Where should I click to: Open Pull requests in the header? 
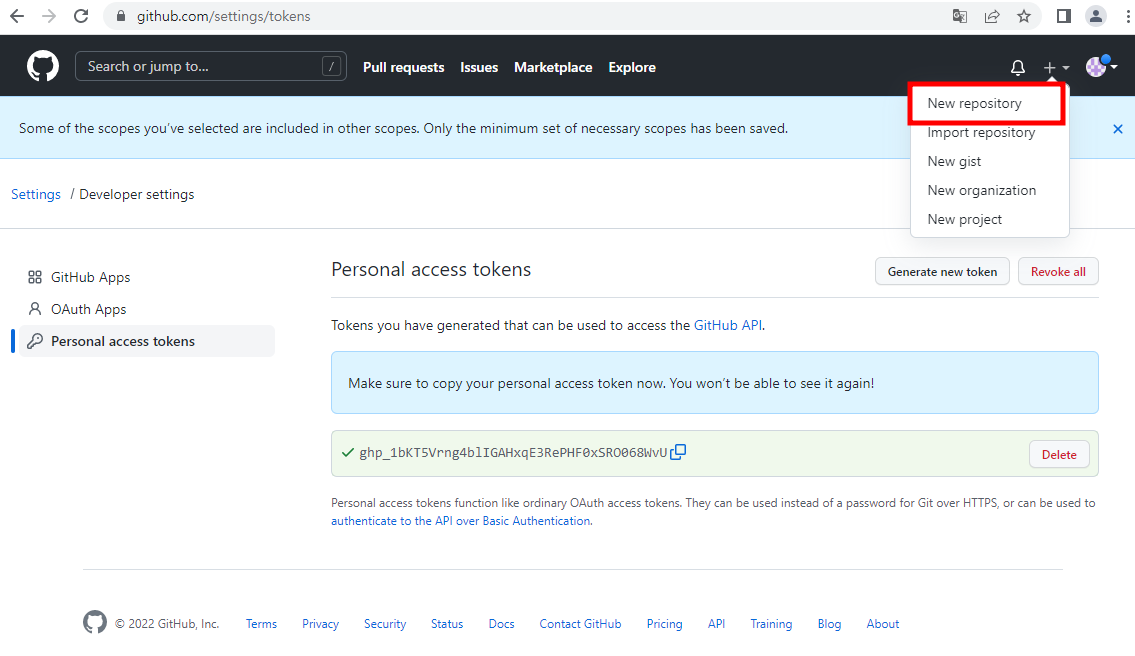403,67
